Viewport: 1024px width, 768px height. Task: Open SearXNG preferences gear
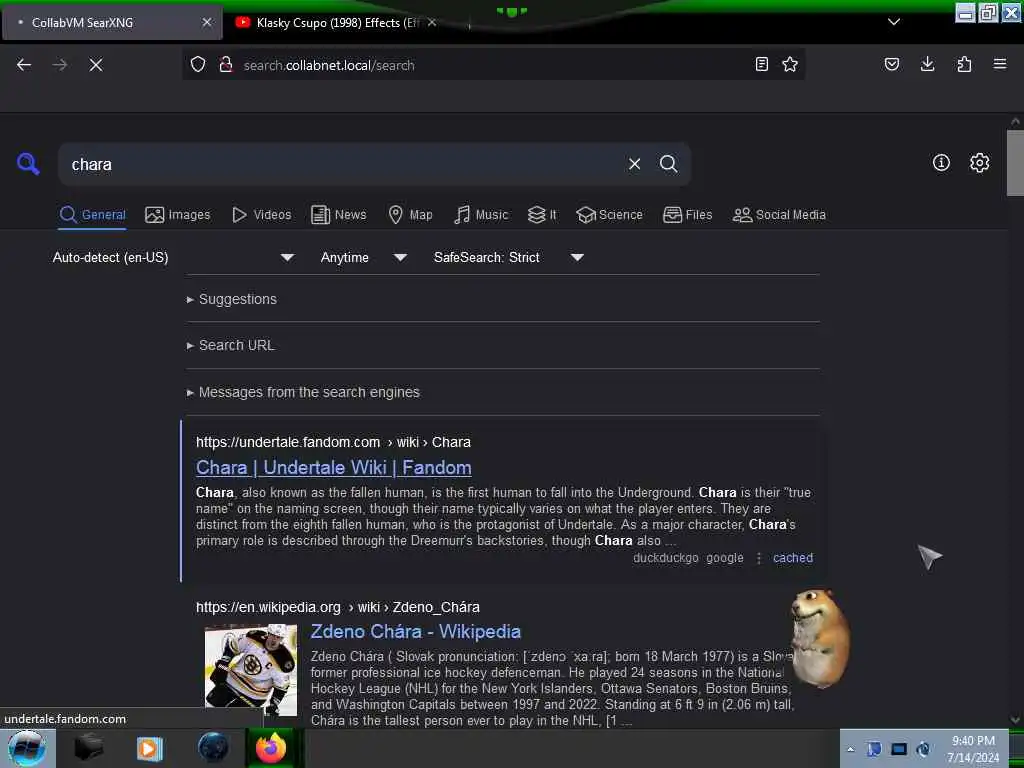pos(980,163)
